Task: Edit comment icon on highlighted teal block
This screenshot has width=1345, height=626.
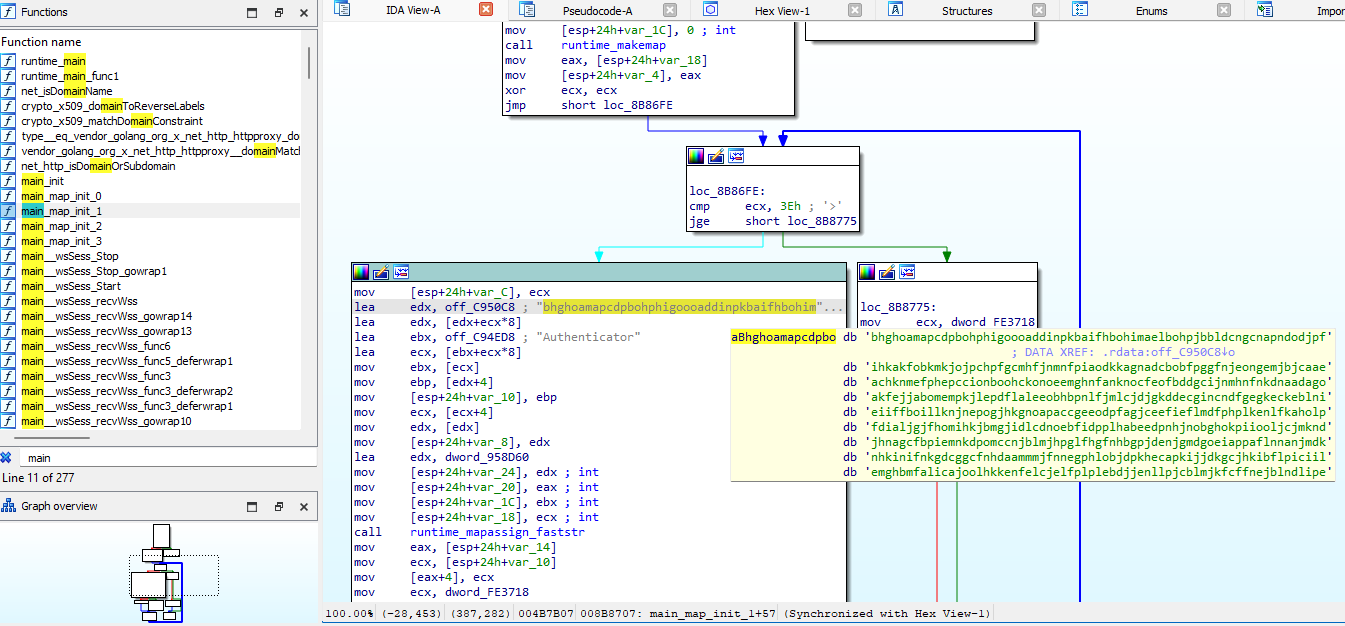Action: 381,272
